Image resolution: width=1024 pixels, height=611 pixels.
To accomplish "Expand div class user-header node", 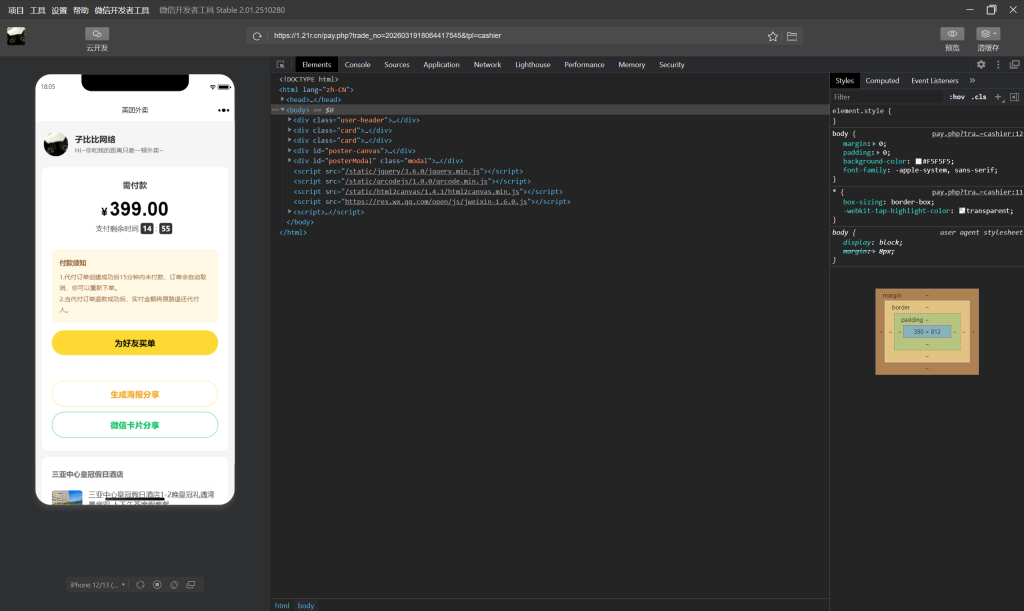I will pos(290,120).
